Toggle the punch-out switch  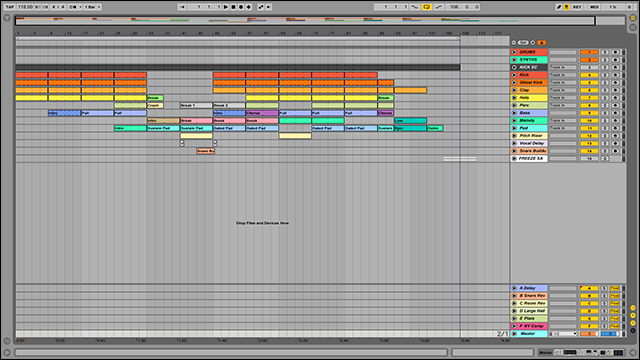(438, 7)
